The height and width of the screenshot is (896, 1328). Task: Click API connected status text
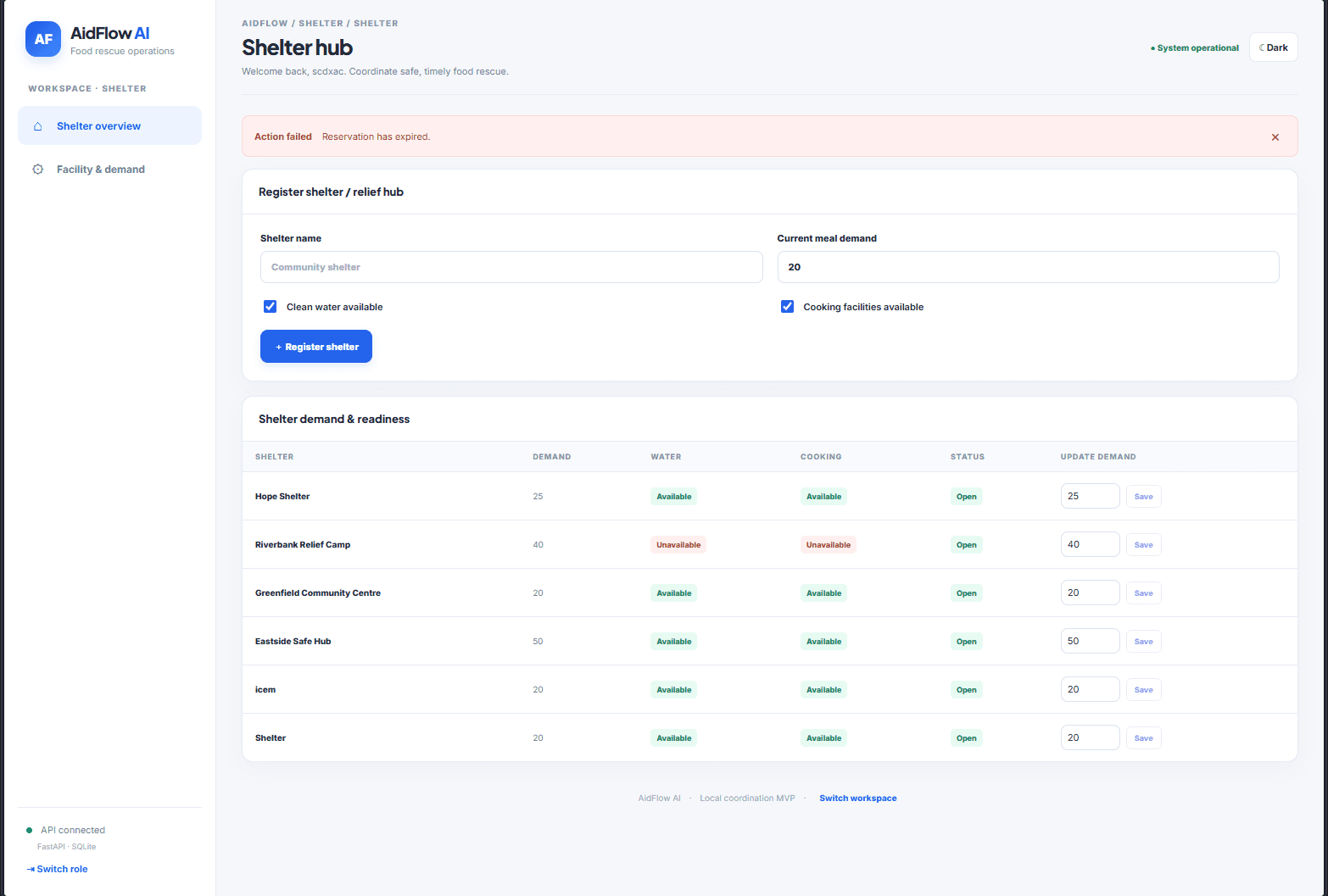pos(73,830)
